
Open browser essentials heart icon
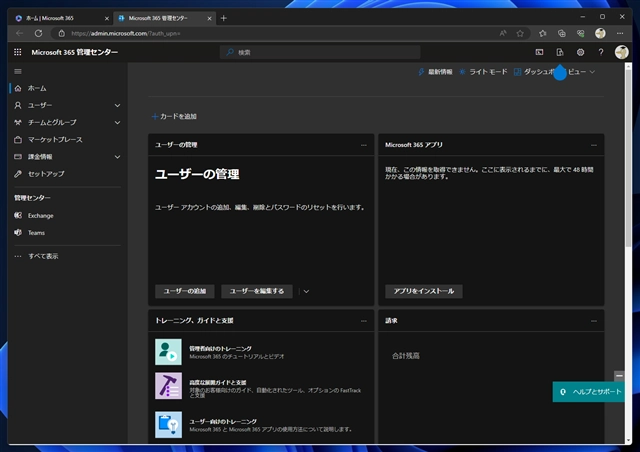pos(580,33)
